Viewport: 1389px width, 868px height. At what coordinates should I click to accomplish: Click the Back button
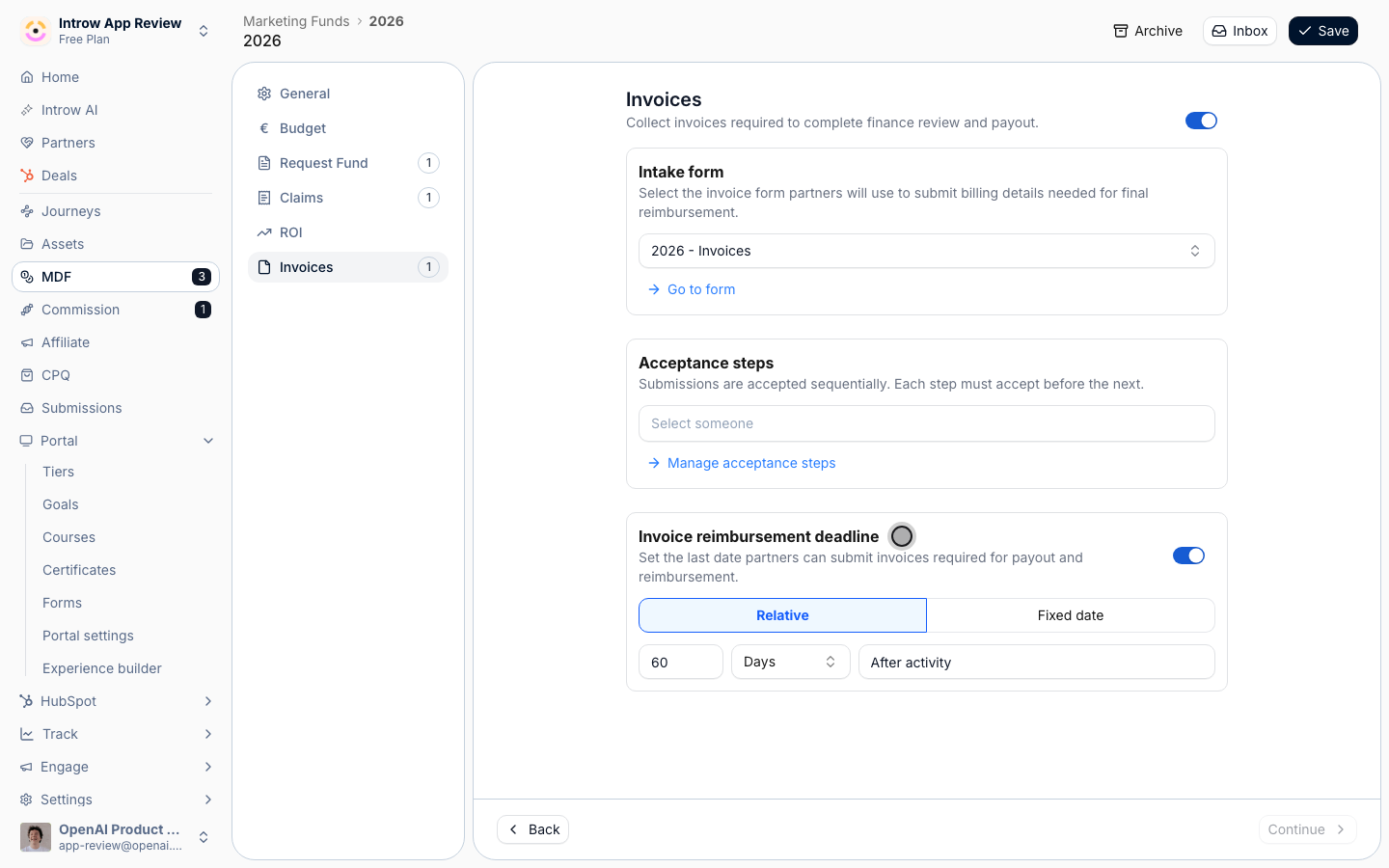pos(532,829)
